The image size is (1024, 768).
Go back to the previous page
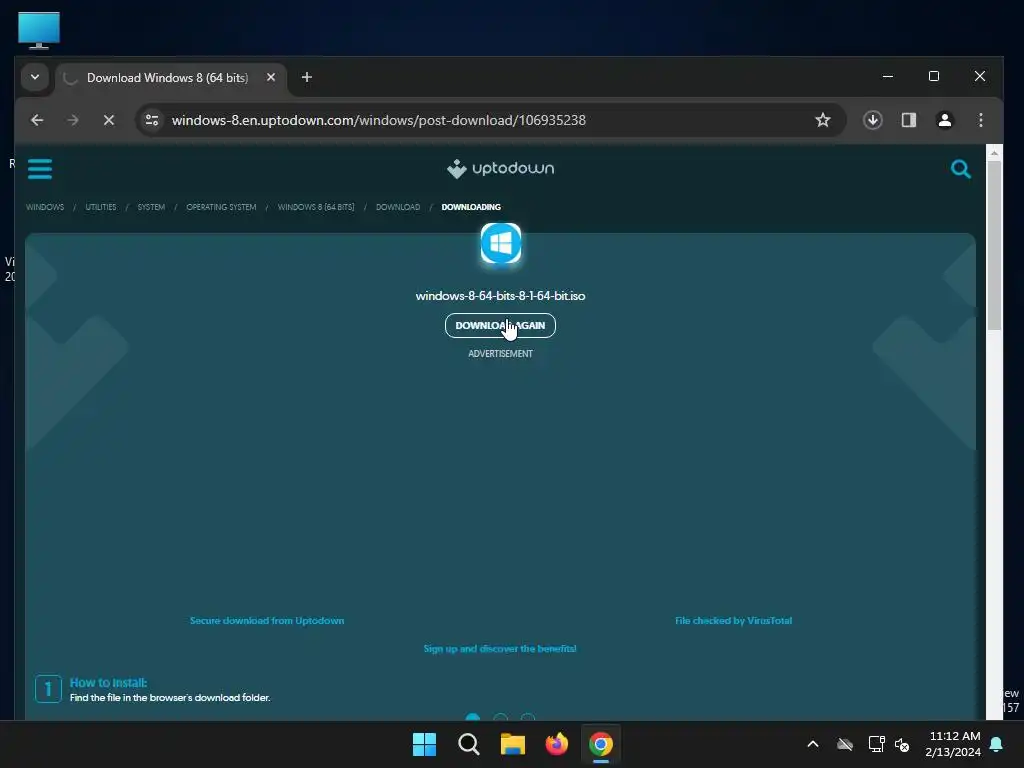click(37, 120)
